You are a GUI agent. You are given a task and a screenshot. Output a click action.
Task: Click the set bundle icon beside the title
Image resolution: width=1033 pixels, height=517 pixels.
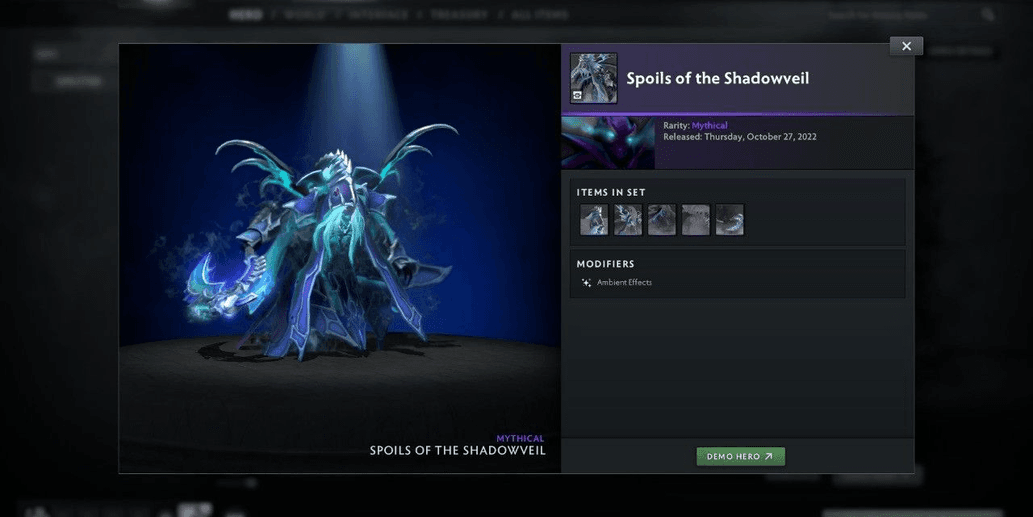tap(594, 78)
